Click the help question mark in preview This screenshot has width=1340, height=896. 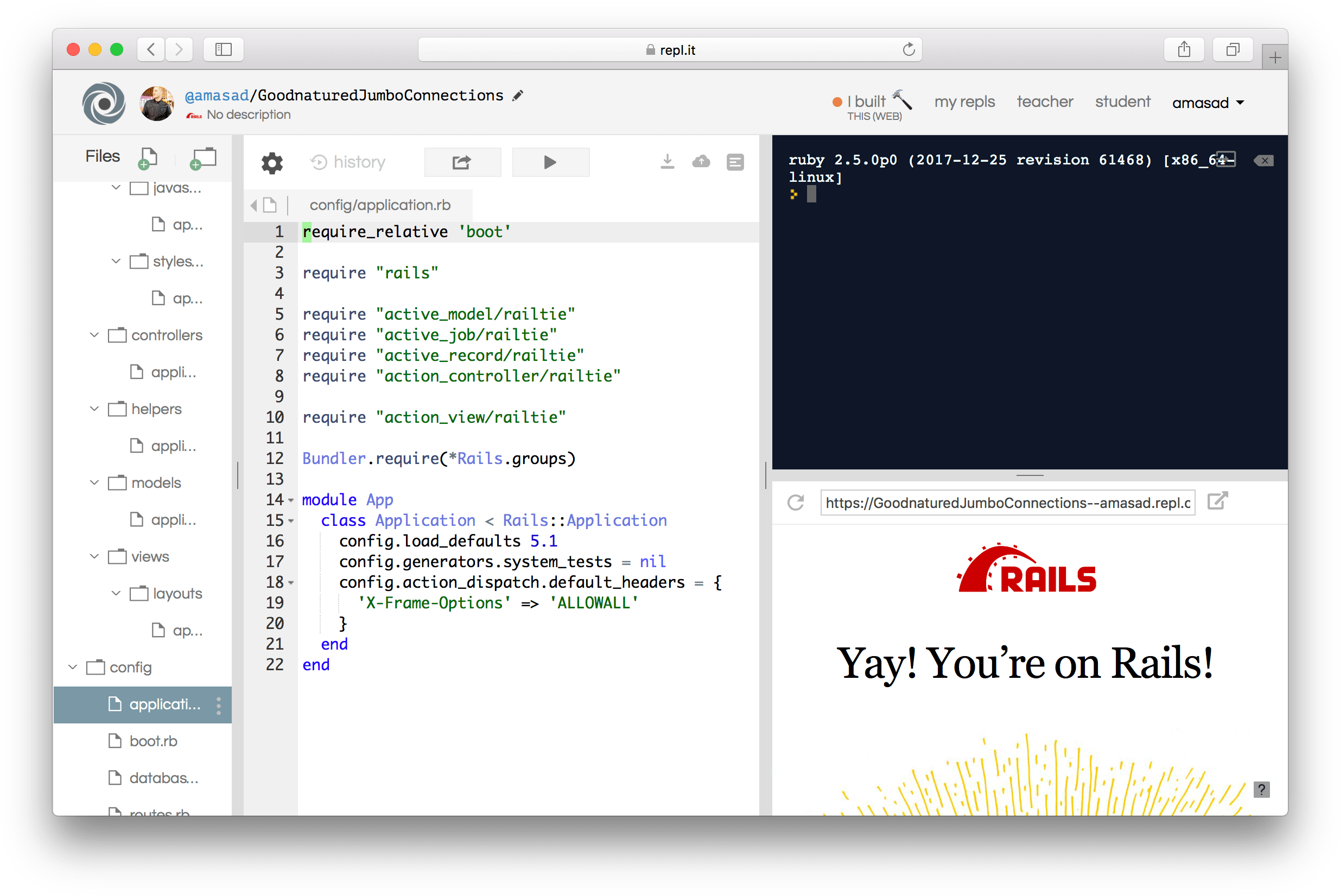(1262, 789)
